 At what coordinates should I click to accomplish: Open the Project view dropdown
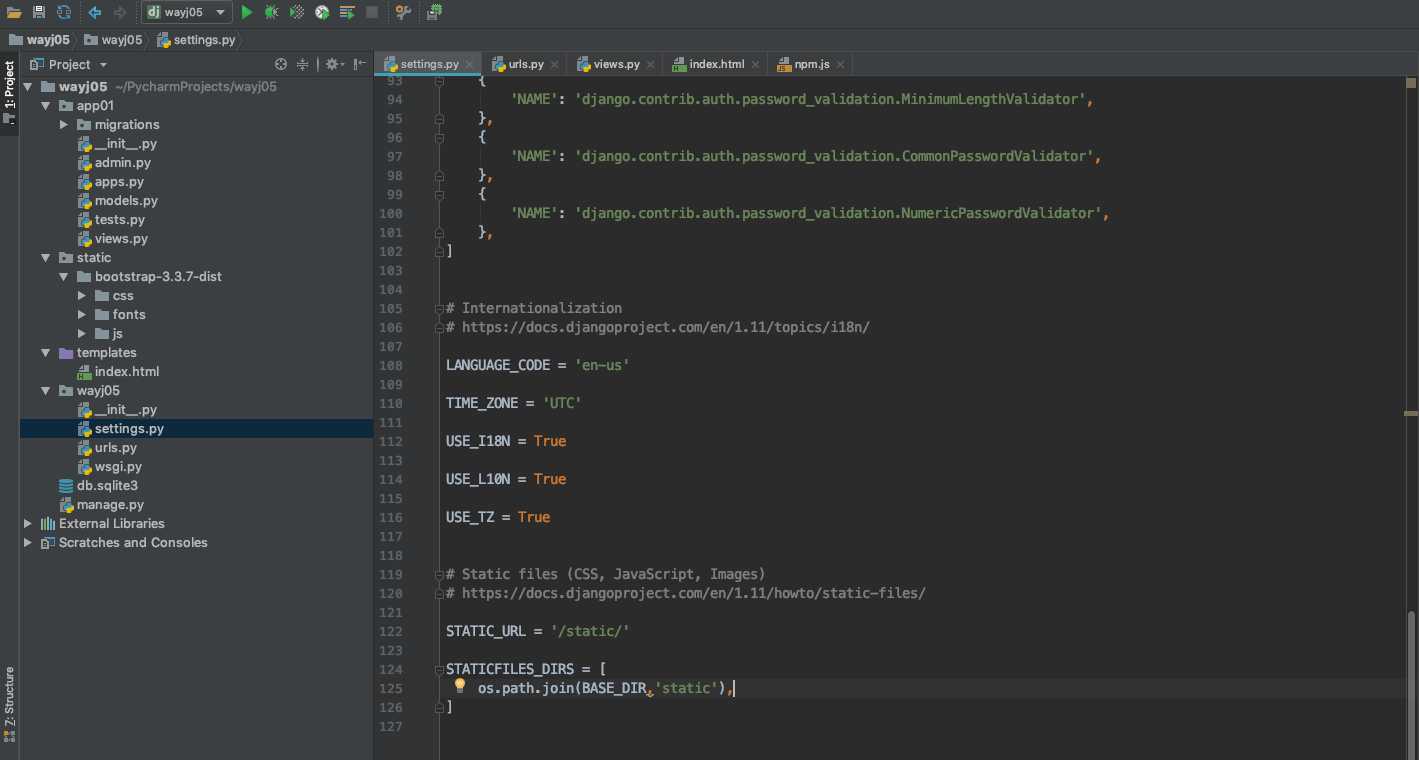pyautogui.click(x=70, y=64)
